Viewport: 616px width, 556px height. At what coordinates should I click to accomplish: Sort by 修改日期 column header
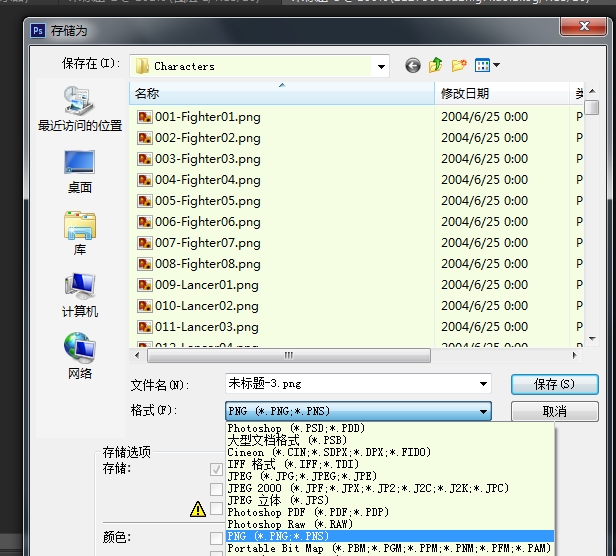pyautogui.click(x=502, y=94)
